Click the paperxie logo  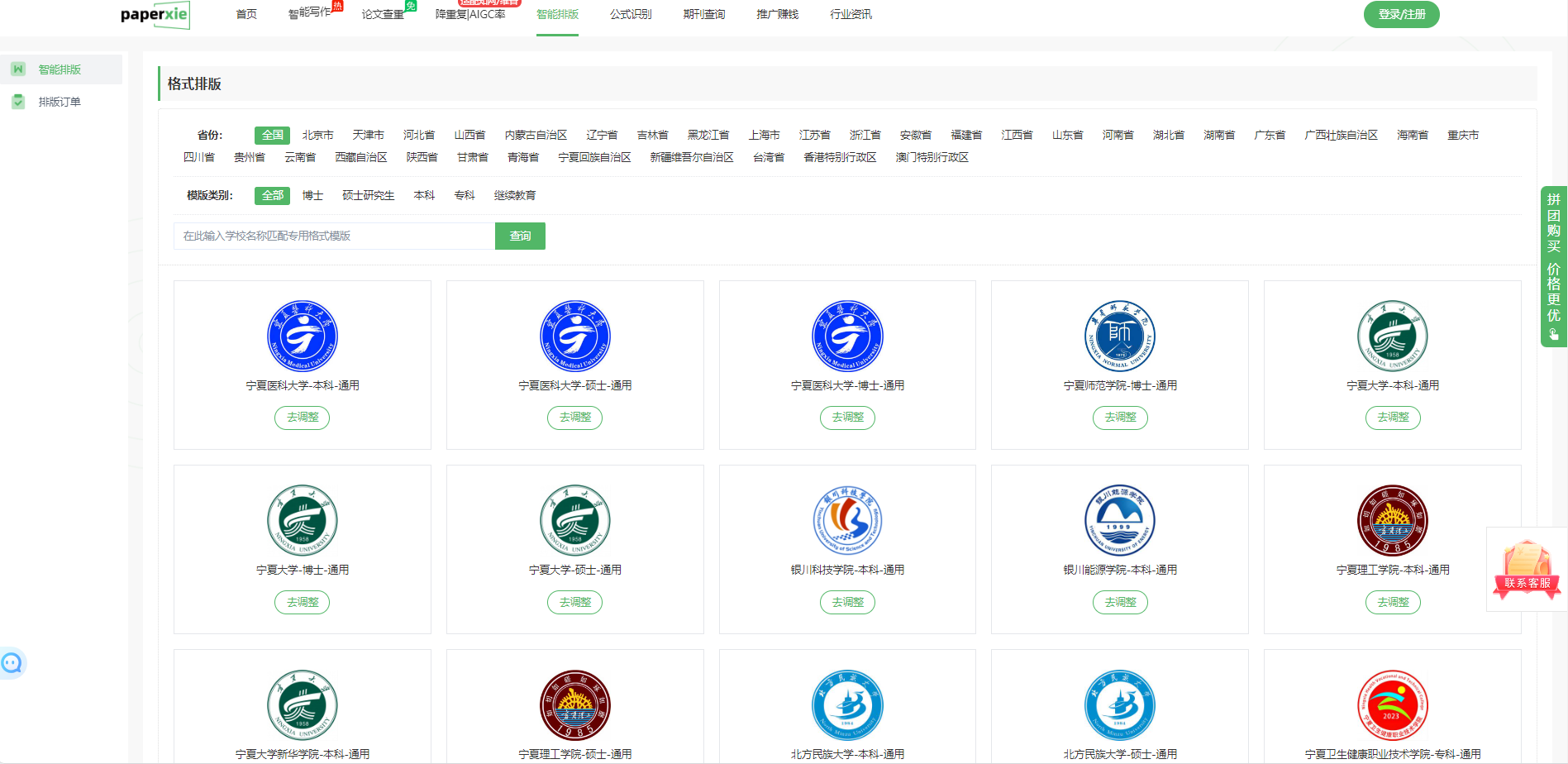155,15
